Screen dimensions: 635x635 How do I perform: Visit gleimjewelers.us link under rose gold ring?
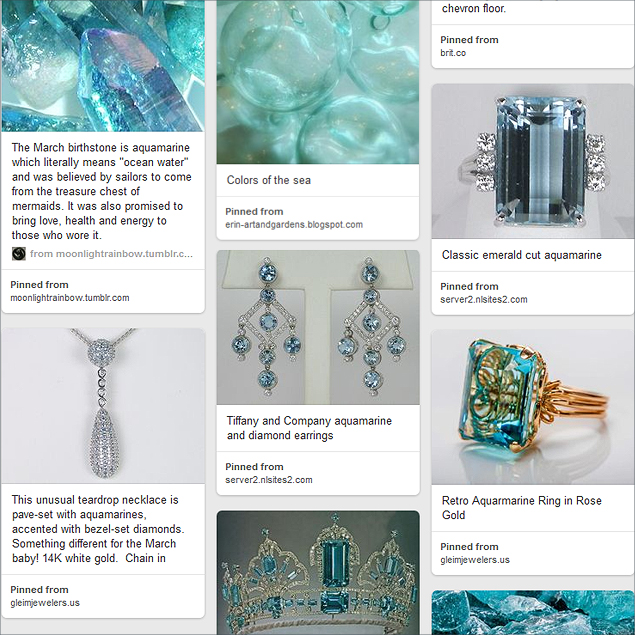pyautogui.click(x=475, y=560)
